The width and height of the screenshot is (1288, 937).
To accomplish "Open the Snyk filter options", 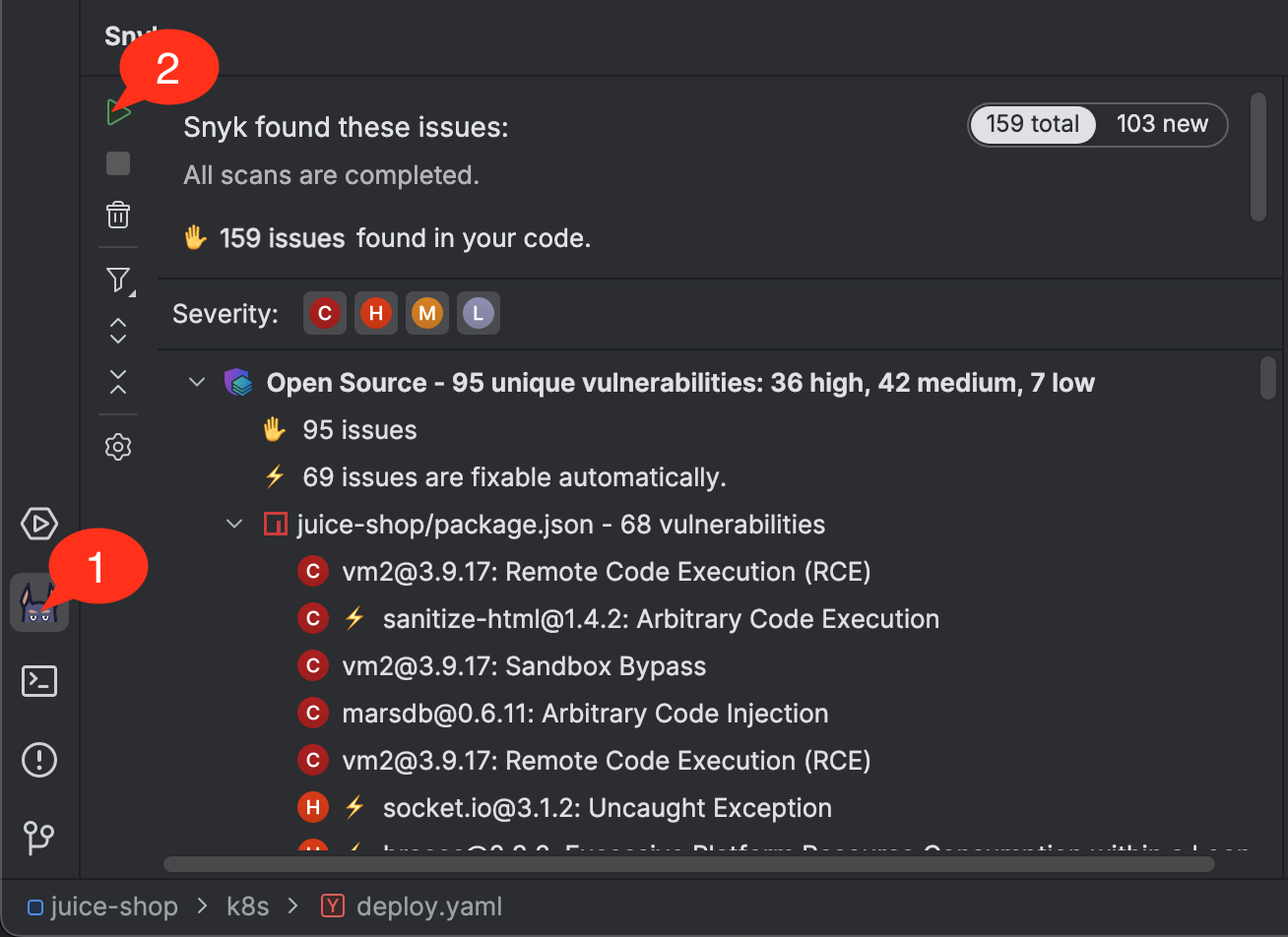I will point(118,280).
